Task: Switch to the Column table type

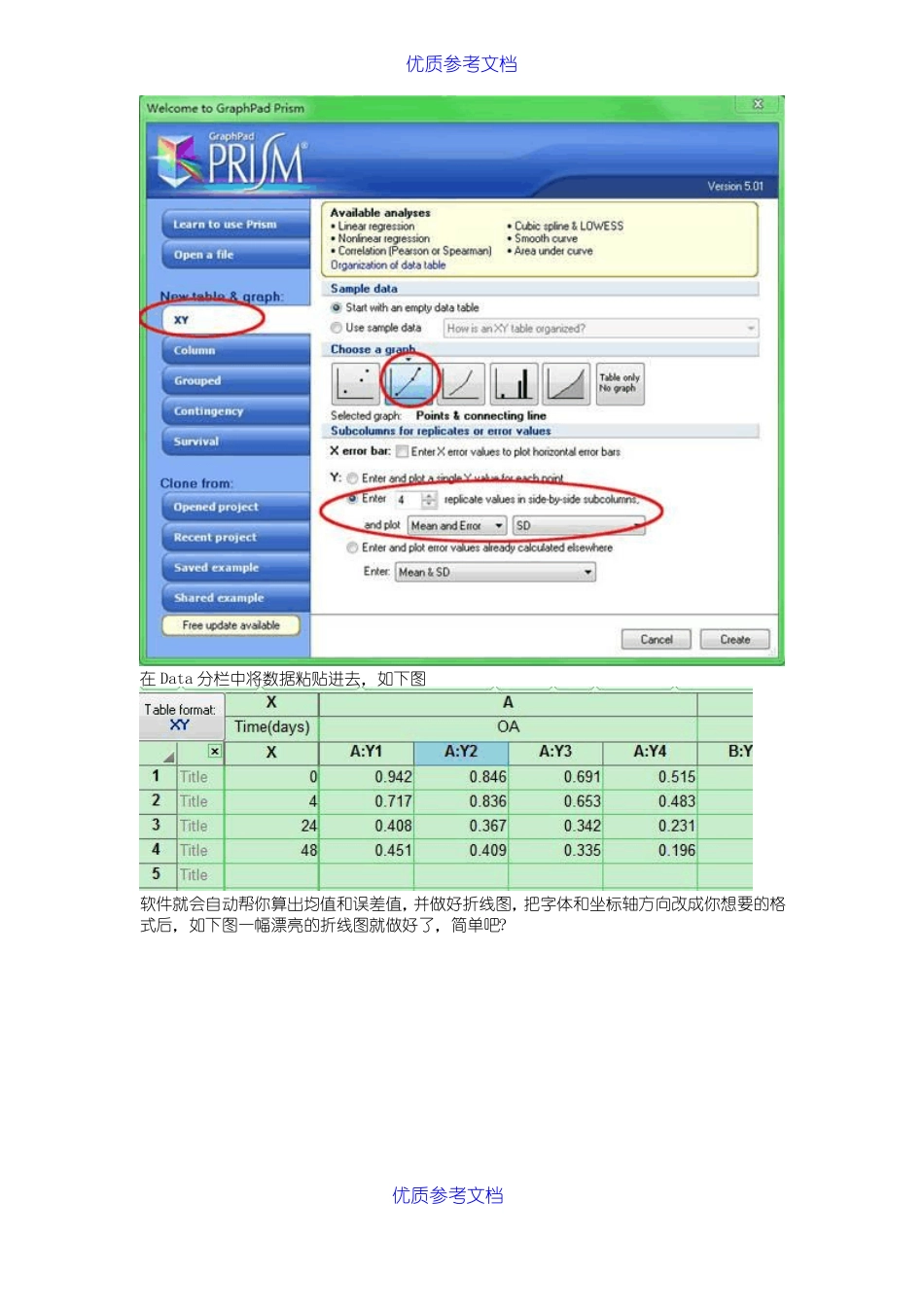Action: click(x=235, y=350)
